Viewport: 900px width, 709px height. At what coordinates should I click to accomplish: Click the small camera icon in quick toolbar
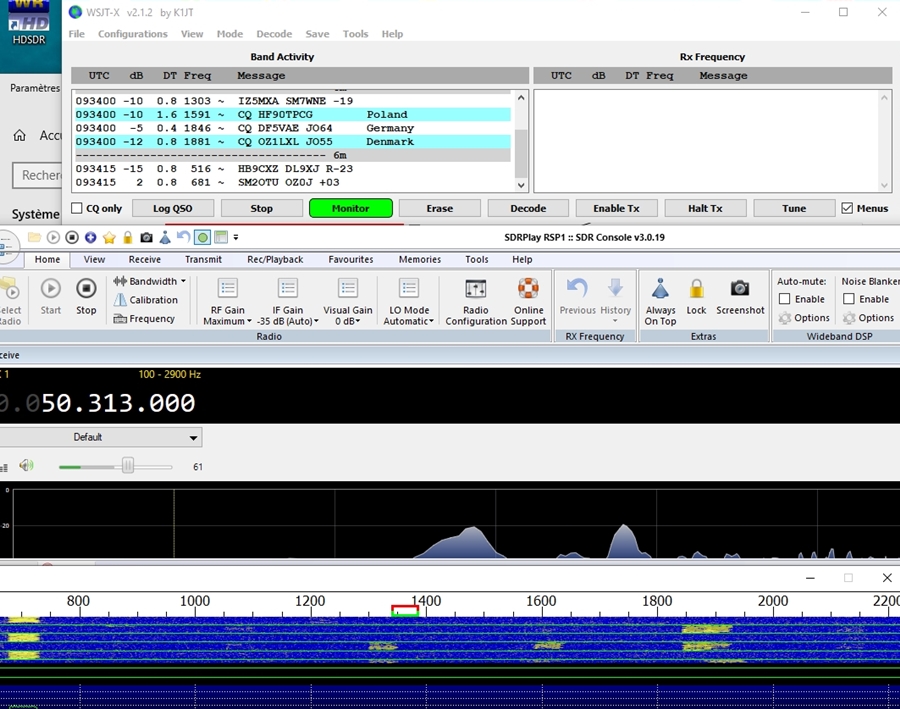tap(146, 237)
